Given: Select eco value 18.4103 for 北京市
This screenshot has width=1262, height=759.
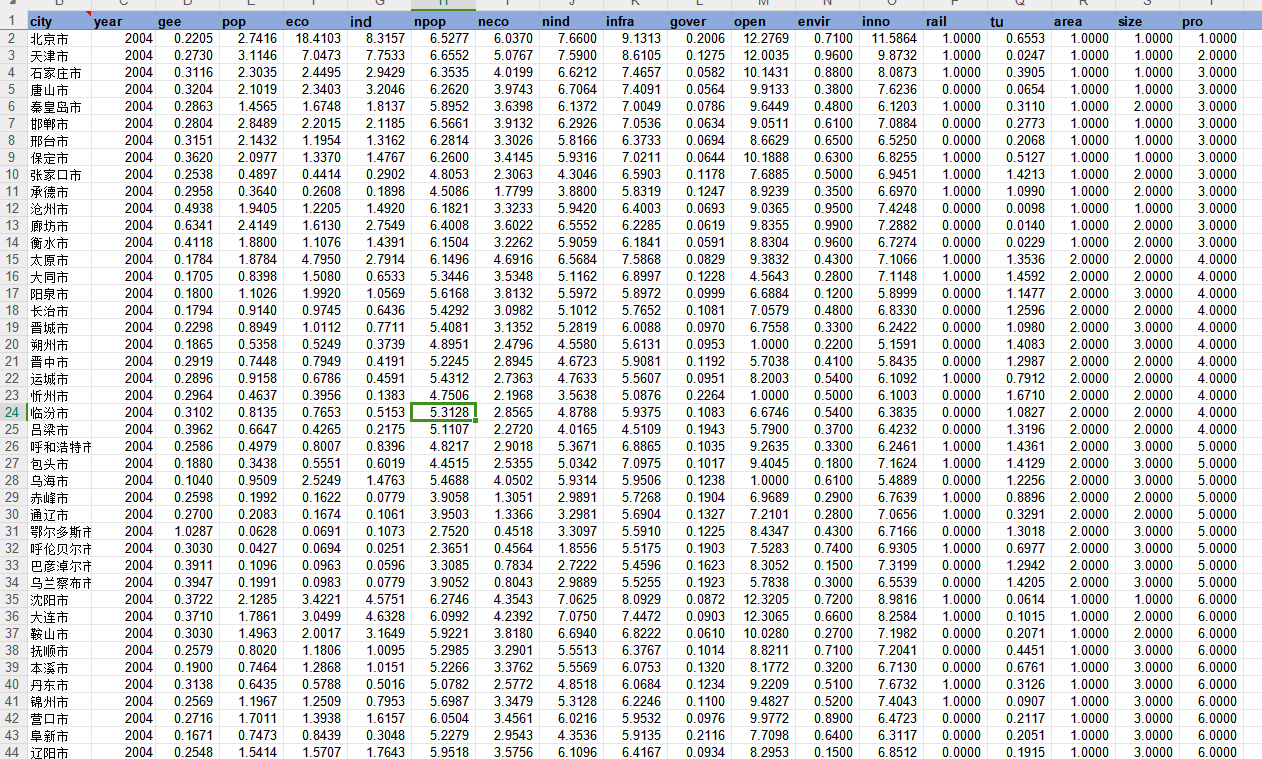Looking at the screenshot, I should click(315, 39).
